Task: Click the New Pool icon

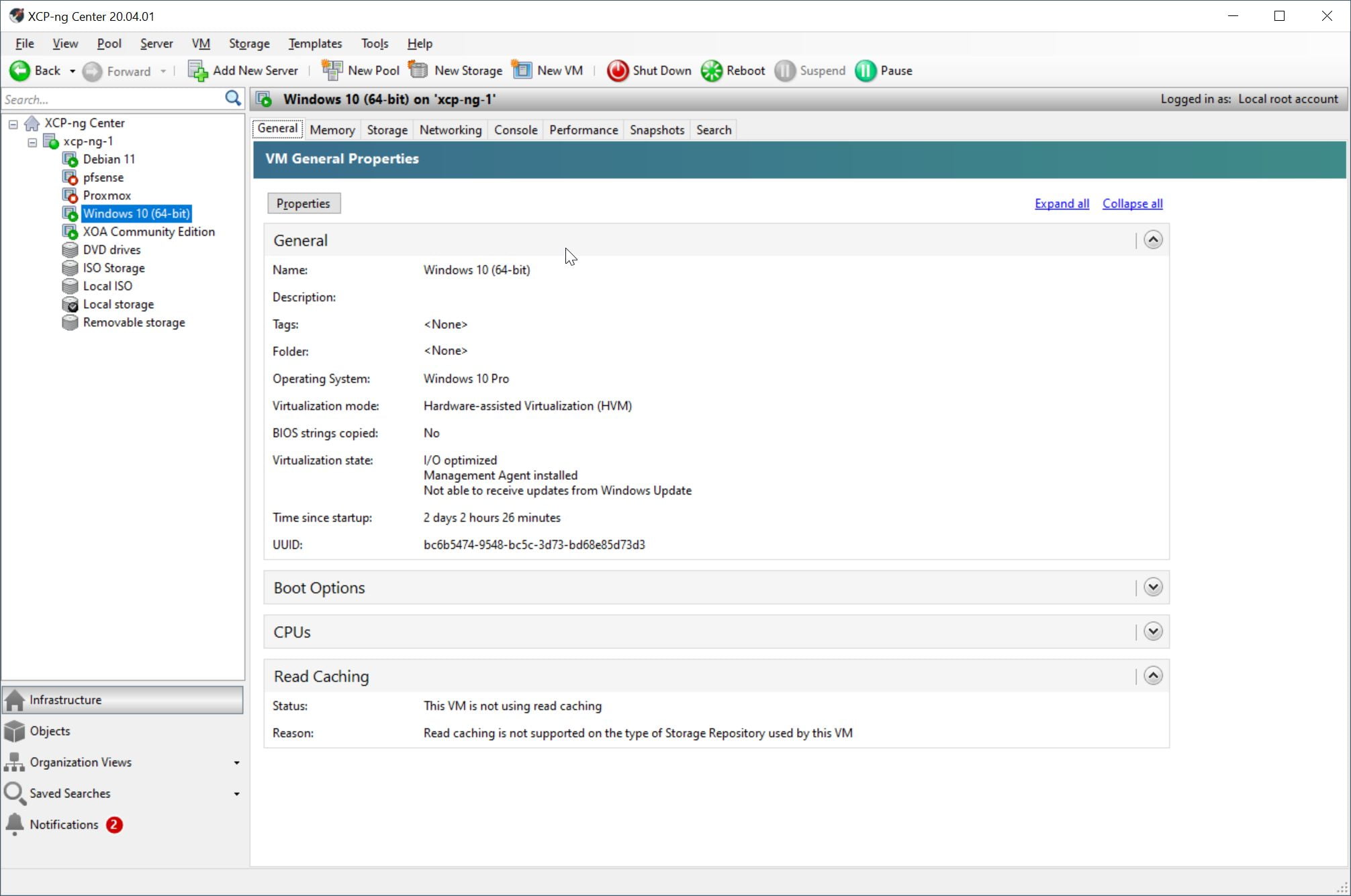Action: tap(332, 70)
